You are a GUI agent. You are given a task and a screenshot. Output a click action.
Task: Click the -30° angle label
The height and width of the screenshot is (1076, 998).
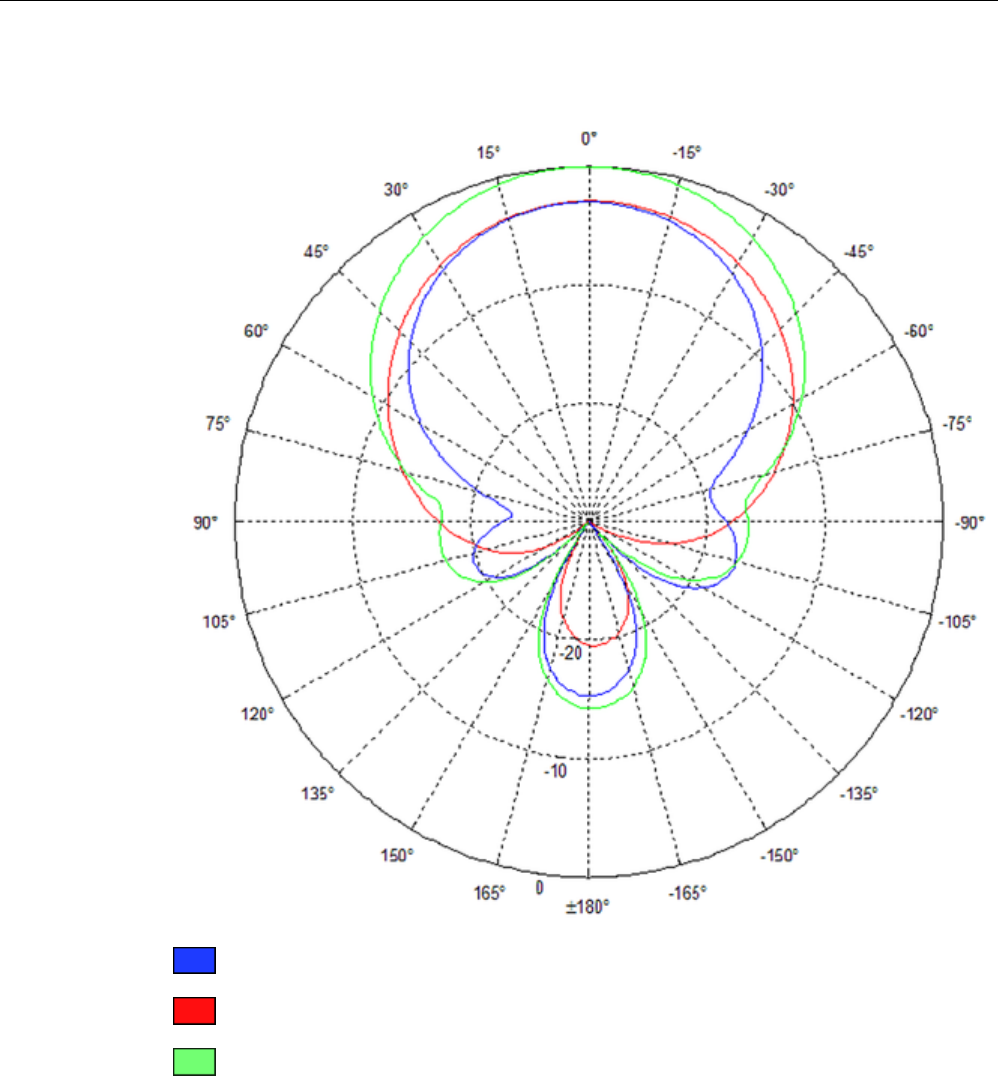[779, 189]
